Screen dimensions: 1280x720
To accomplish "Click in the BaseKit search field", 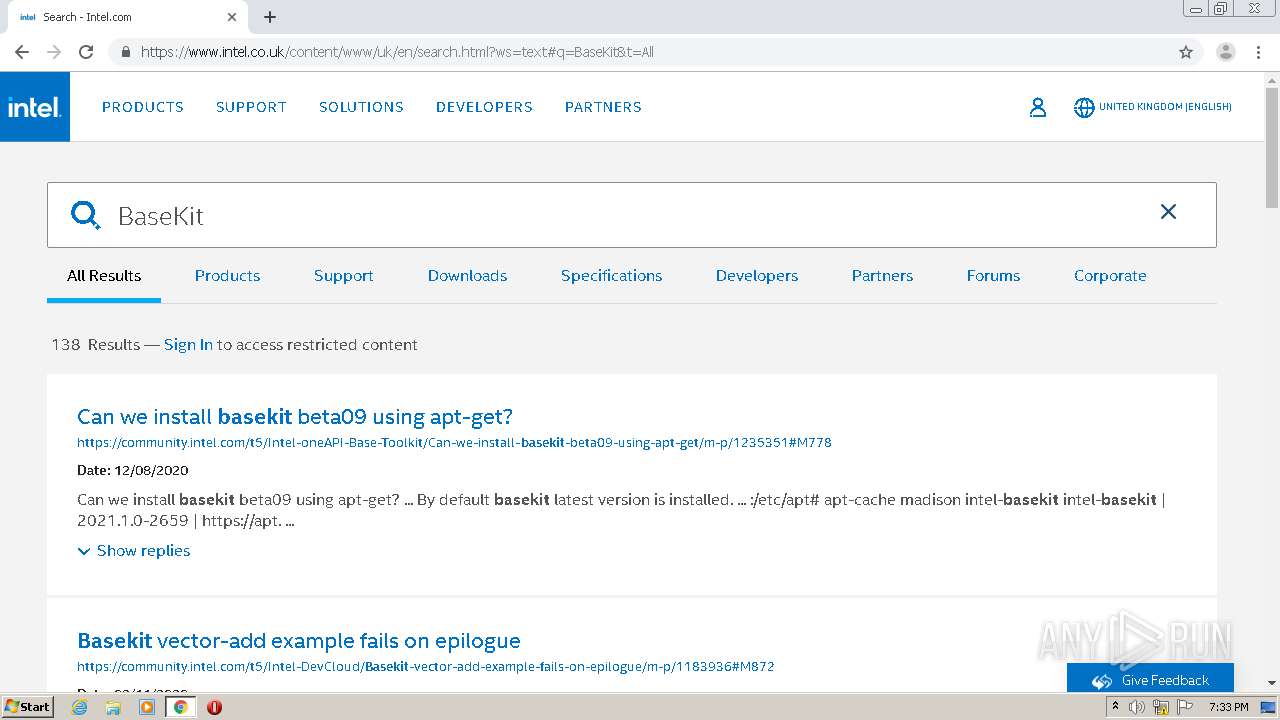I will [632, 215].
